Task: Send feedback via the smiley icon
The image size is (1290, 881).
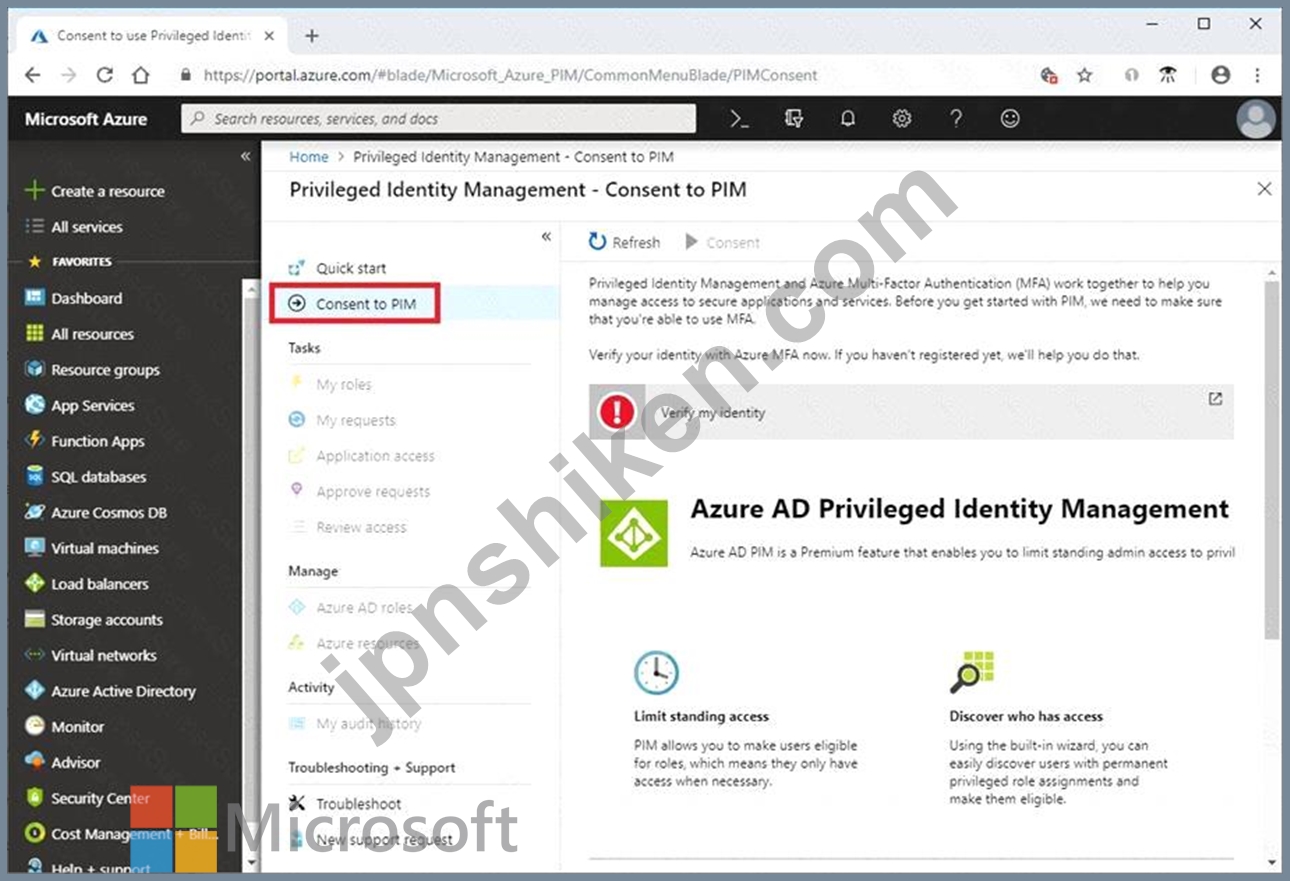Action: point(1010,119)
